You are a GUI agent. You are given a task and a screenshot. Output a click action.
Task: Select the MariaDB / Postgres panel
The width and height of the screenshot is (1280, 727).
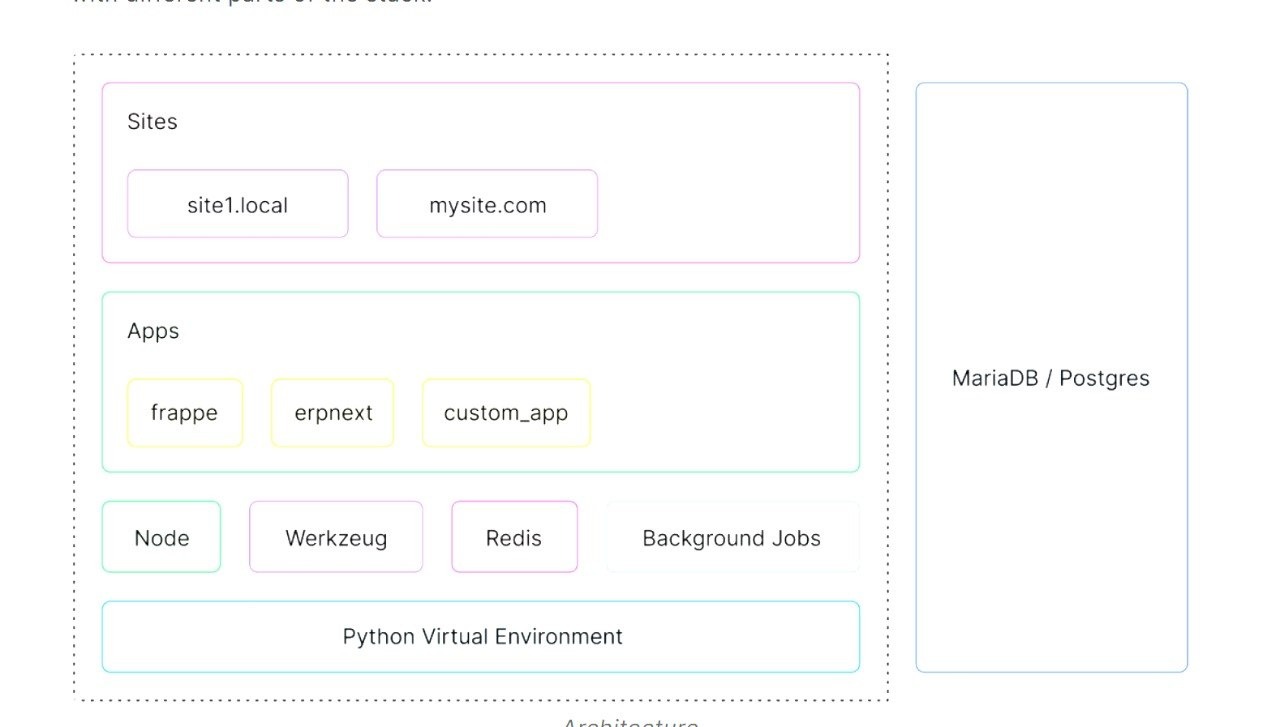click(1051, 378)
